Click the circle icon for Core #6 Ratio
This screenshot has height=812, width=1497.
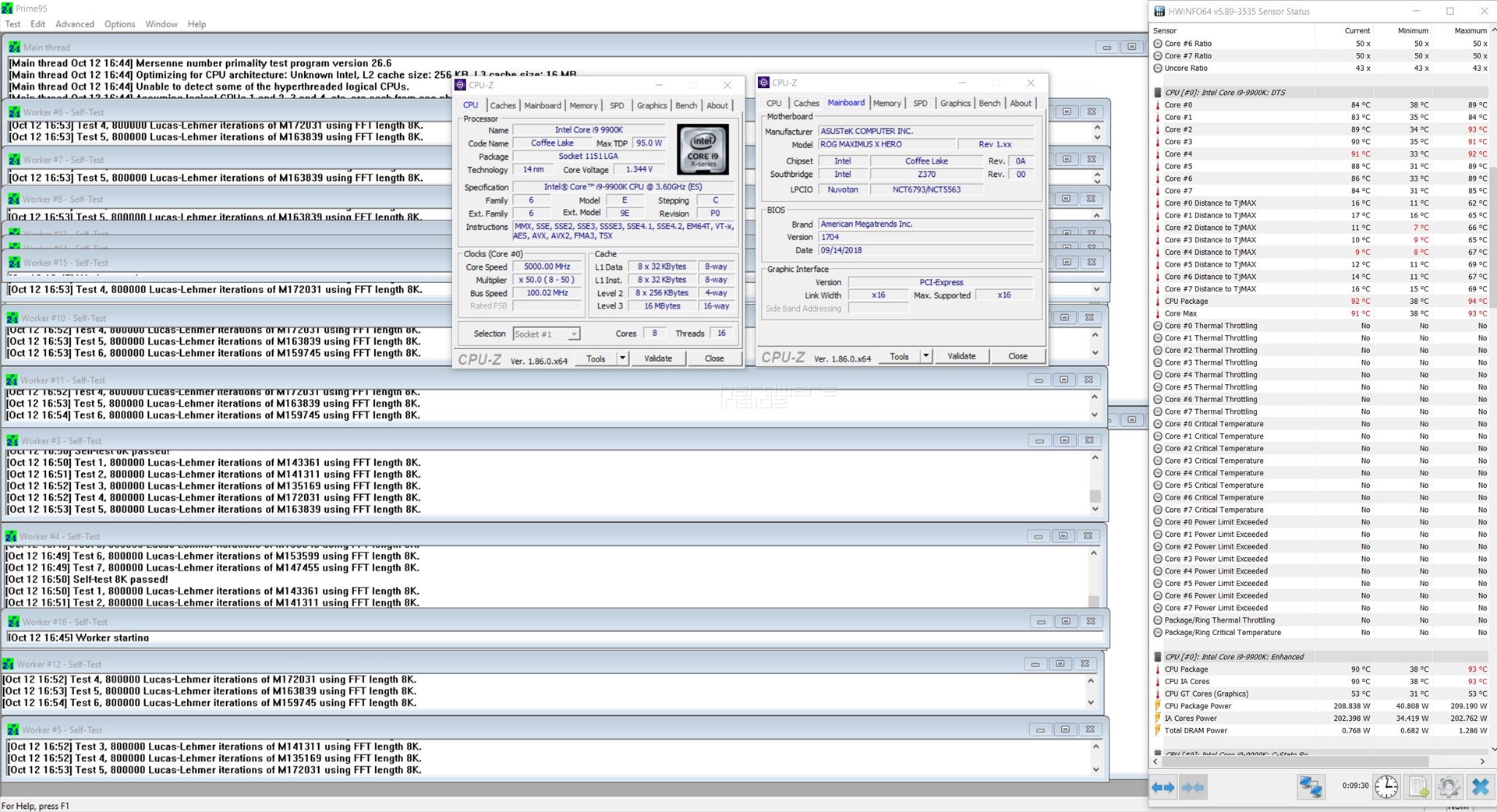point(1158,44)
